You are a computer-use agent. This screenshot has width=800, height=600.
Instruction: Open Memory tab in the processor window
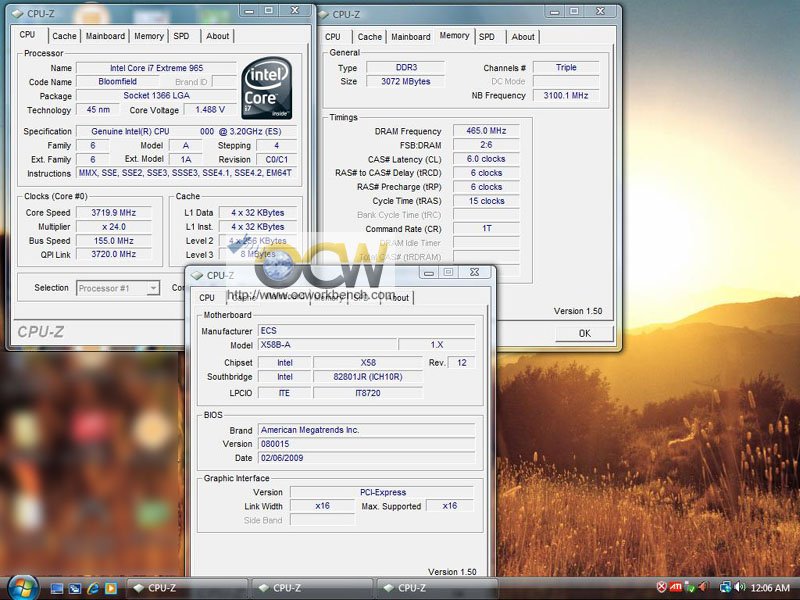149,36
